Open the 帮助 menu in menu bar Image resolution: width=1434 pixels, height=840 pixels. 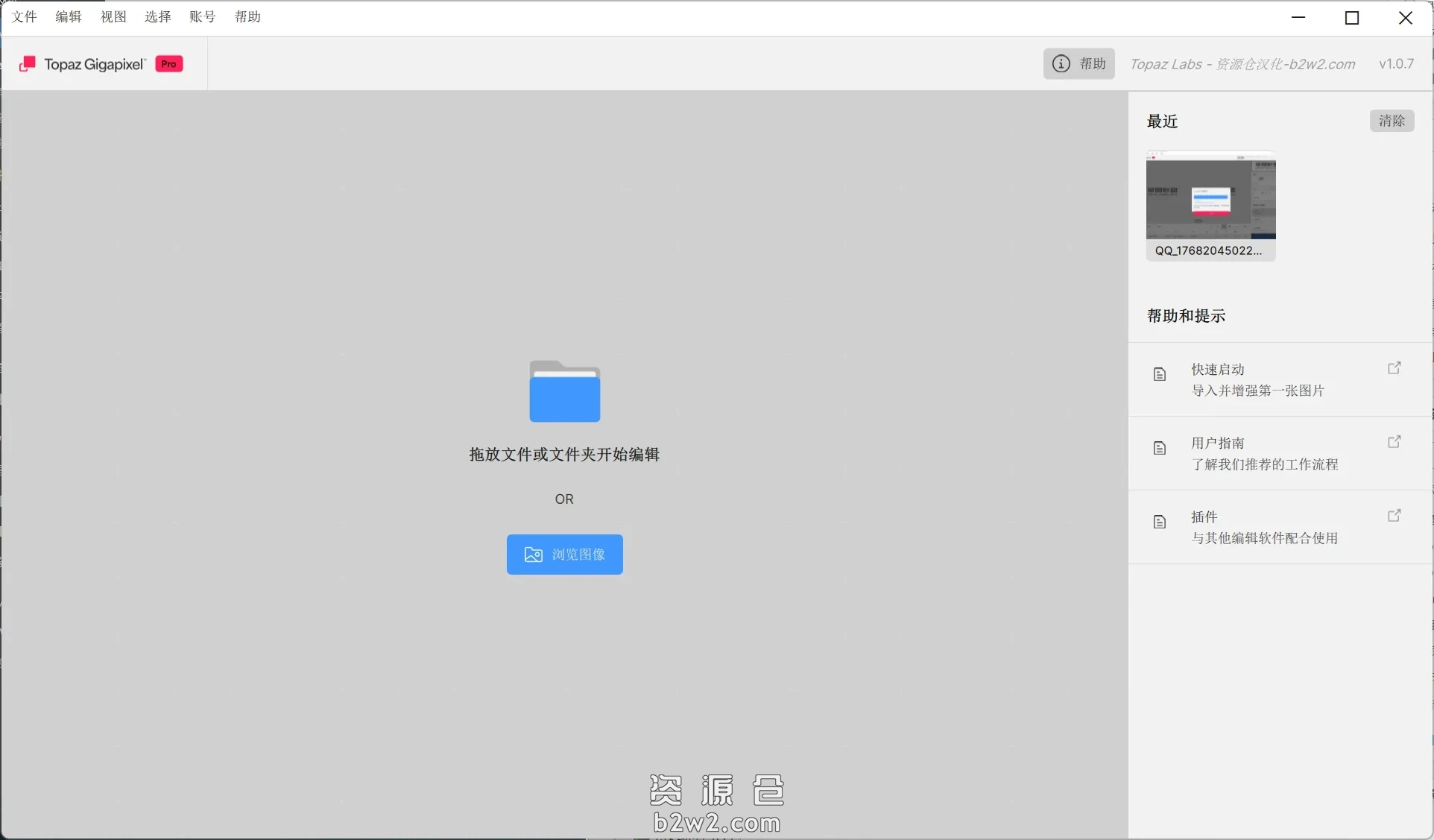tap(247, 17)
